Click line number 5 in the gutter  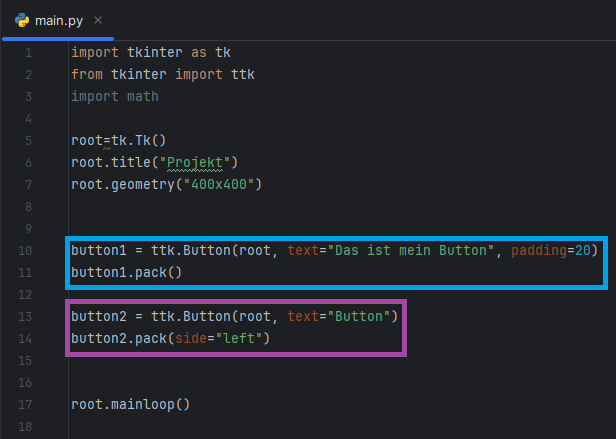pyautogui.click(x=28, y=141)
